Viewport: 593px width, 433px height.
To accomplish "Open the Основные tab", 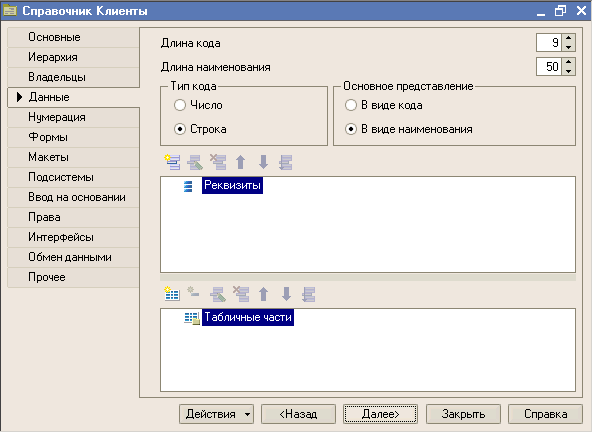I will coord(73,37).
